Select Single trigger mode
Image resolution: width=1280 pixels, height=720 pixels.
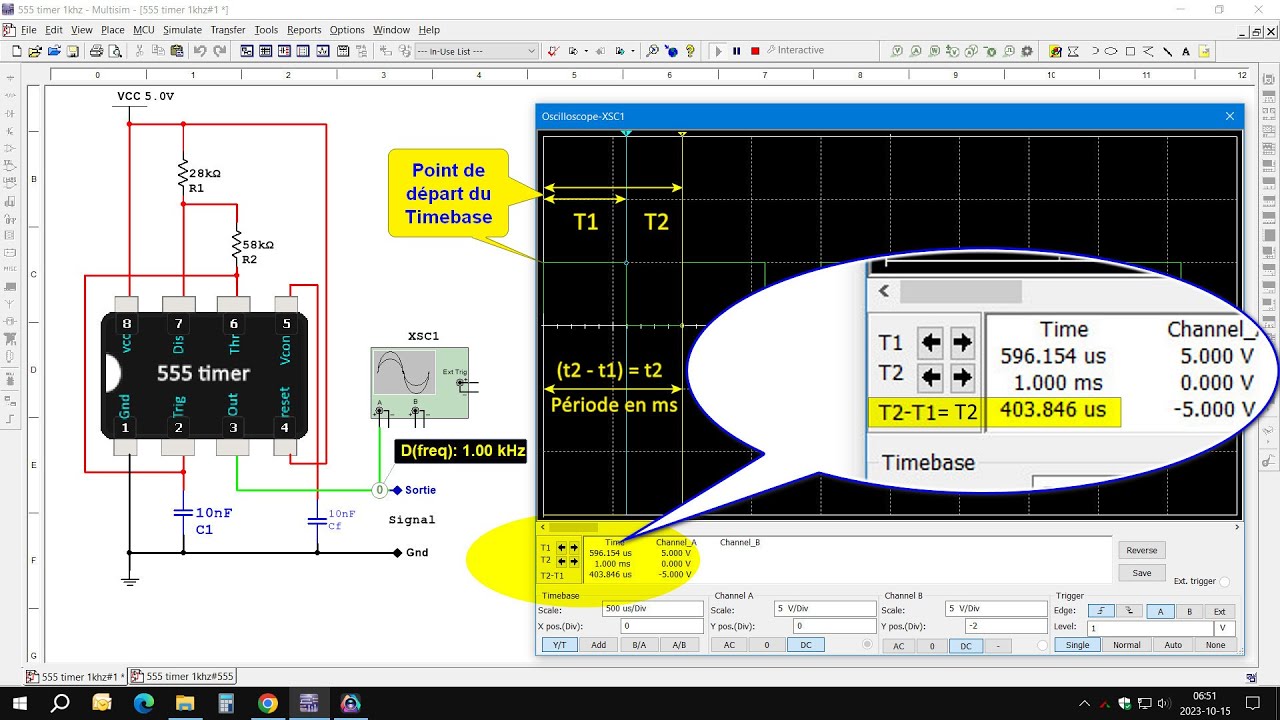pyautogui.click(x=1077, y=645)
